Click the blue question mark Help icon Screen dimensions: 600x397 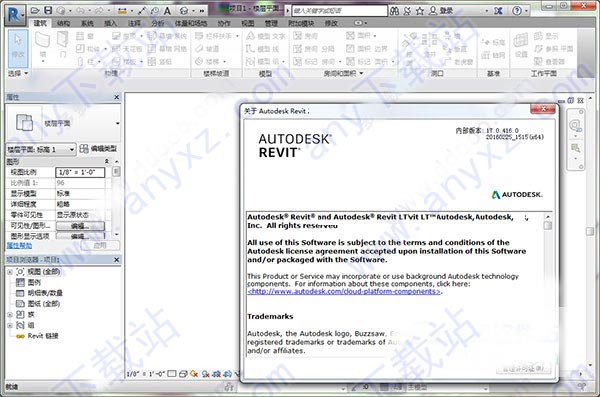pyautogui.click(x=517, y=11)
